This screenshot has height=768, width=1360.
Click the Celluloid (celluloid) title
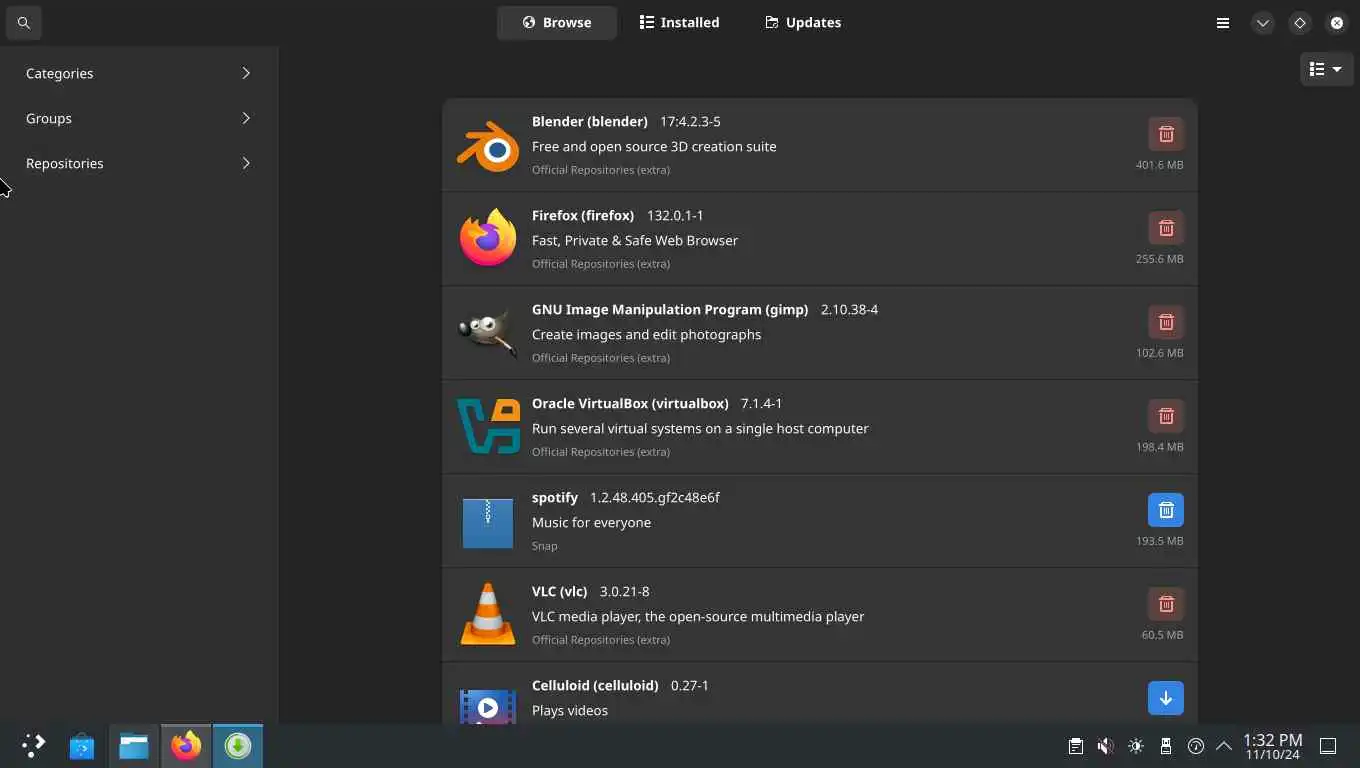click(595, 685)
